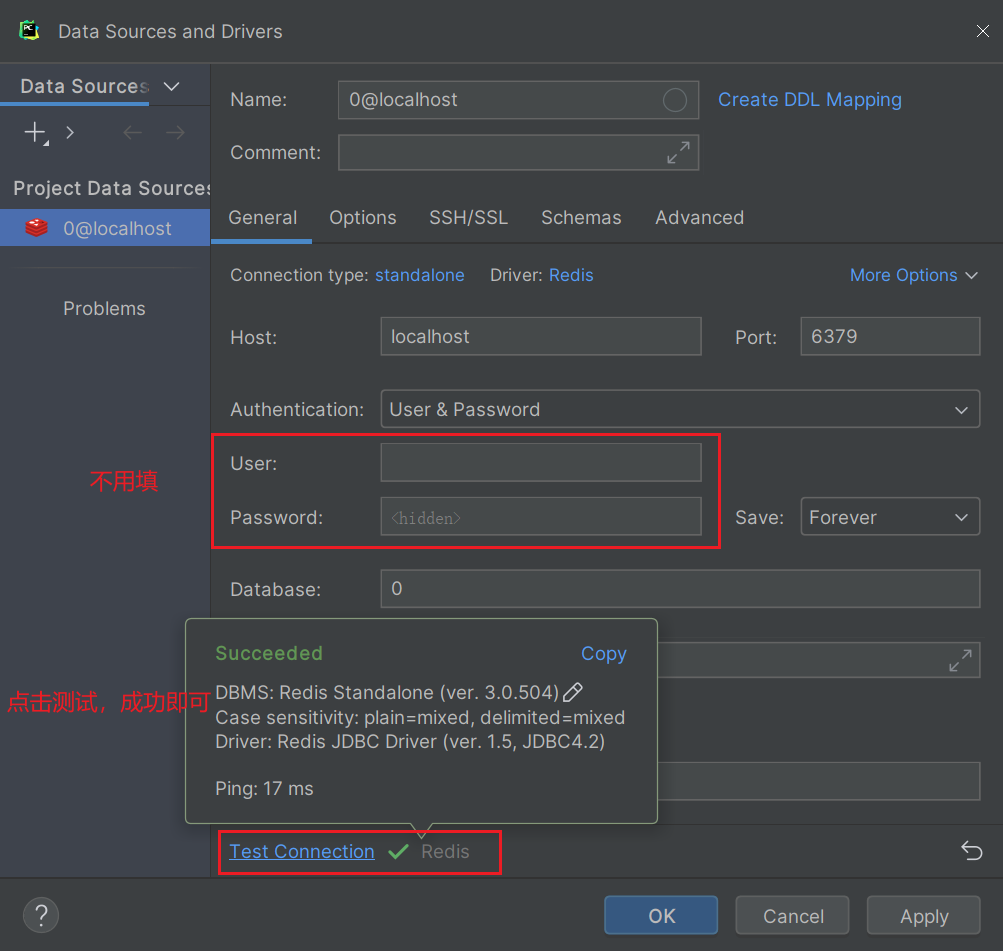The image size is (1003, 951).
Task: Open the Problems section
Action: 104,308
